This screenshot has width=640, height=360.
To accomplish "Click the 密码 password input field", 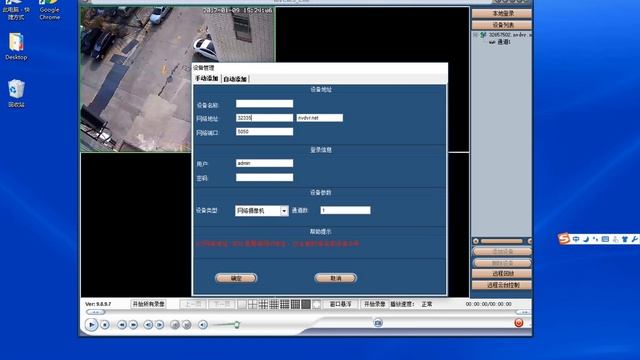I will [x=264, y=178].
